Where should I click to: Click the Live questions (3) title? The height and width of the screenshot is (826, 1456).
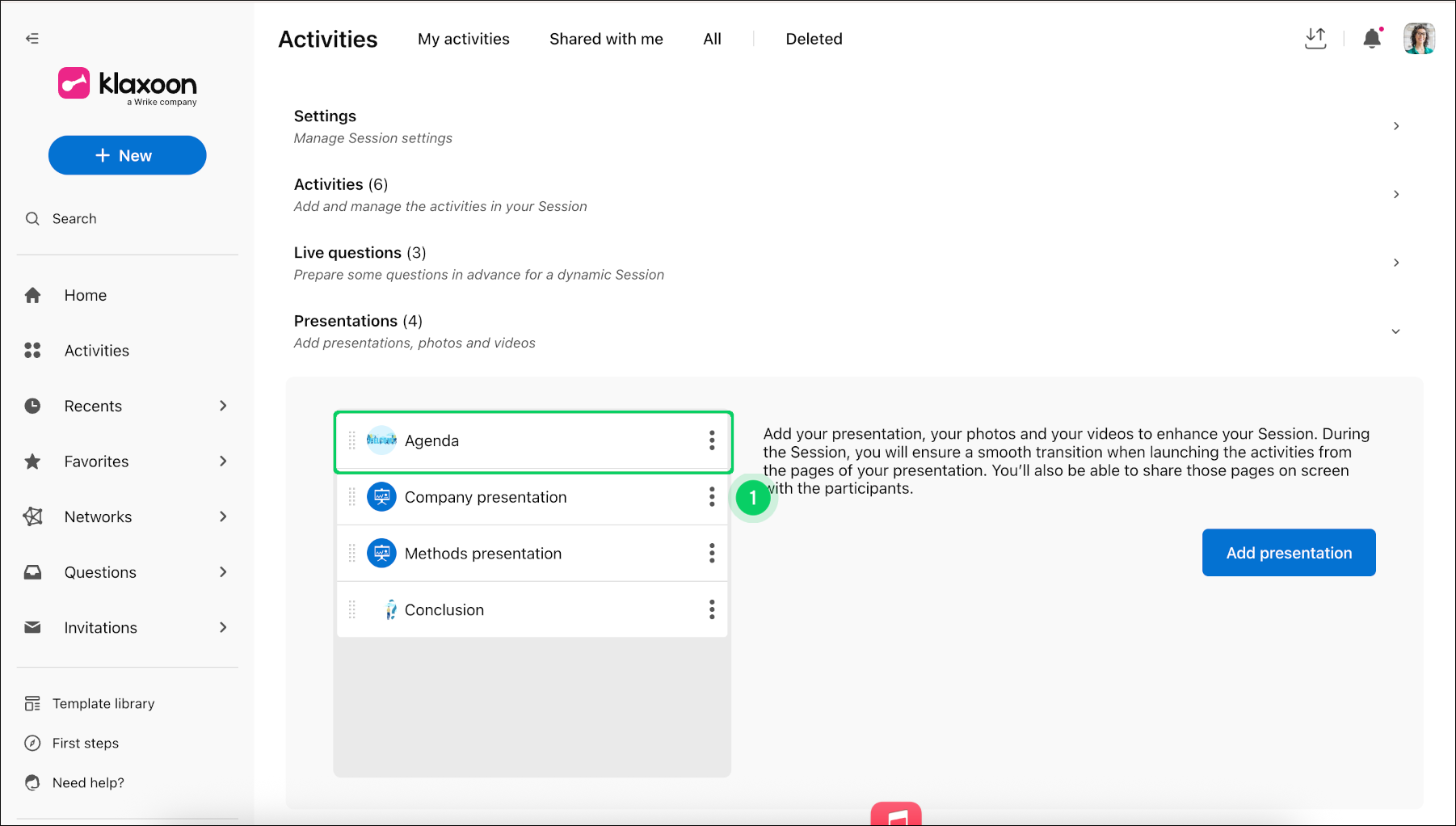tap(360, 253)
